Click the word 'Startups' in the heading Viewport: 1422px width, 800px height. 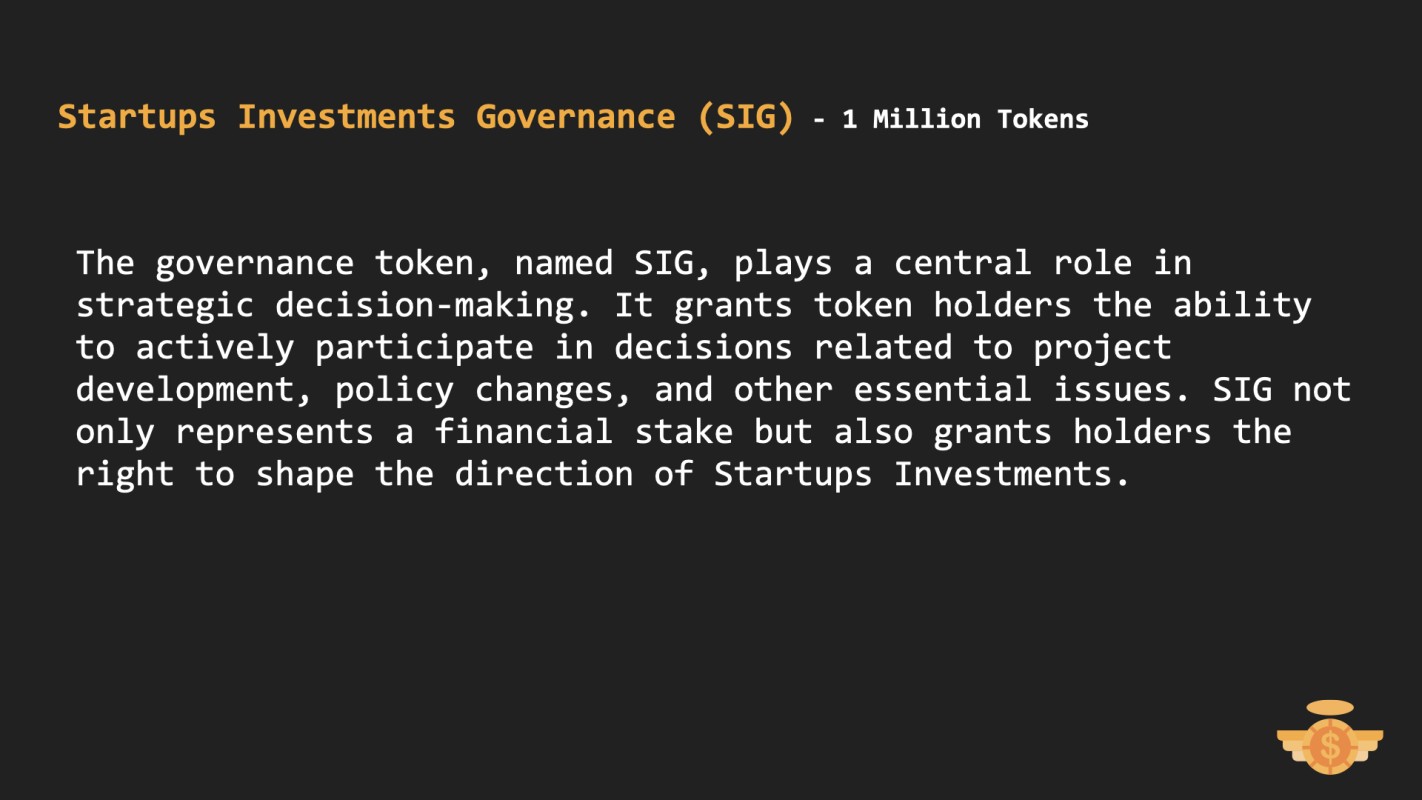coord(136,118)
